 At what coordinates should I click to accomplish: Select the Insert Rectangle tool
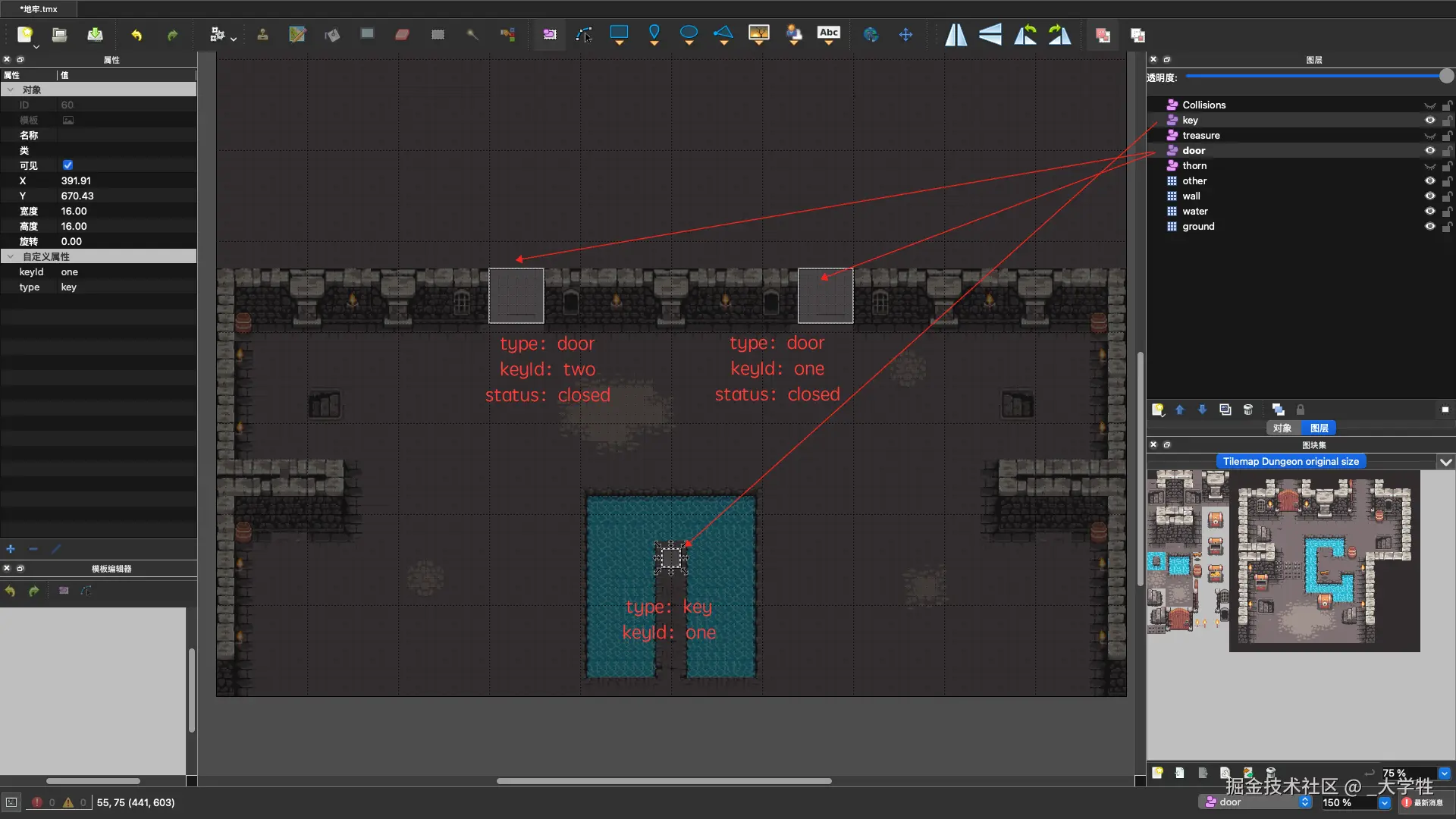point(619,33)
